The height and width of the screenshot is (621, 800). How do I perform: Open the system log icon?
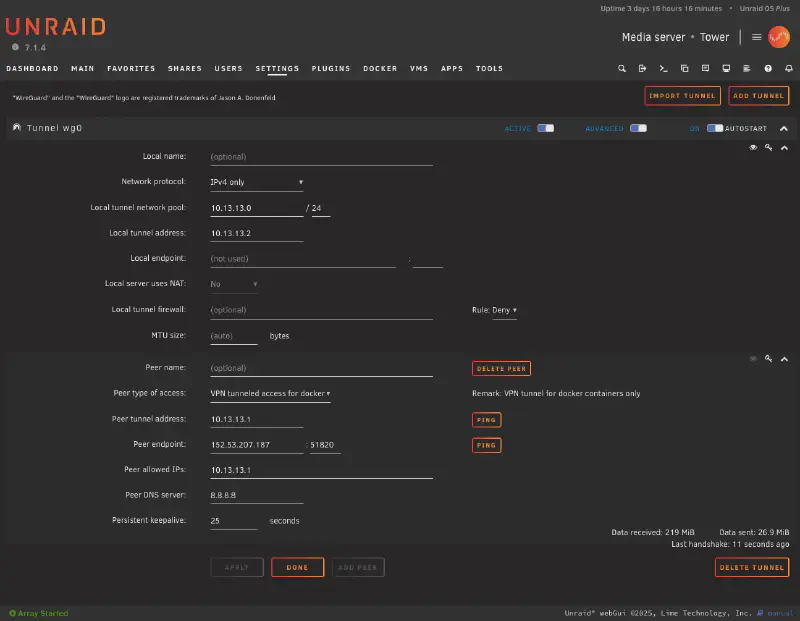747,68
